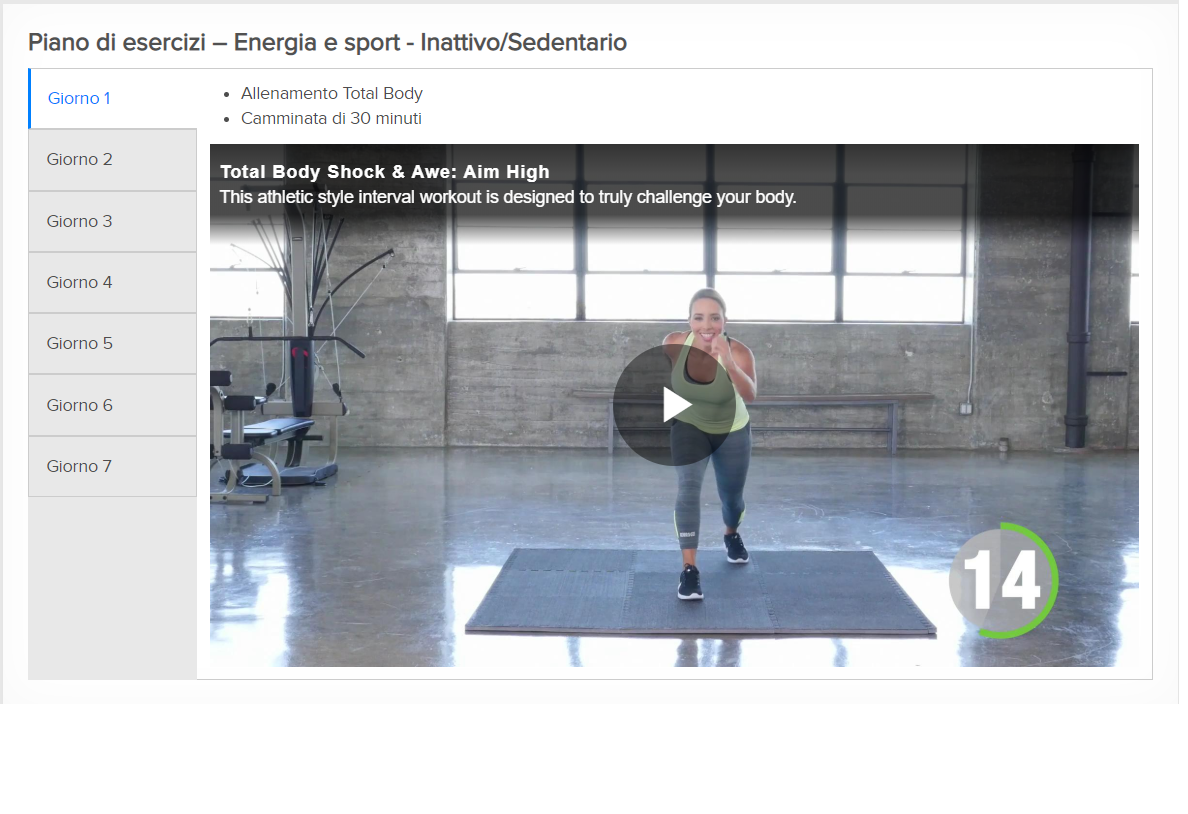Show the Giorno 5 exercise plan

pyautogui.click(x=113, y=343)
